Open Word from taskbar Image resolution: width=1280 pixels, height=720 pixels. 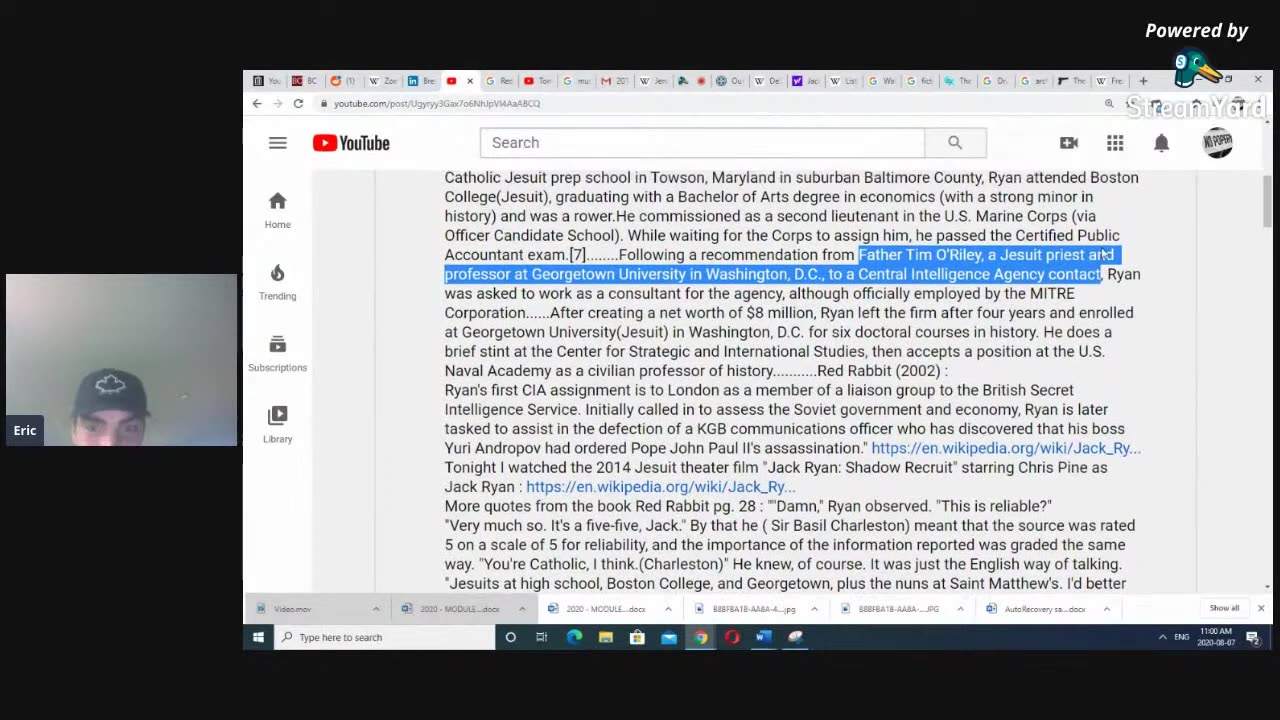(764, 637)
